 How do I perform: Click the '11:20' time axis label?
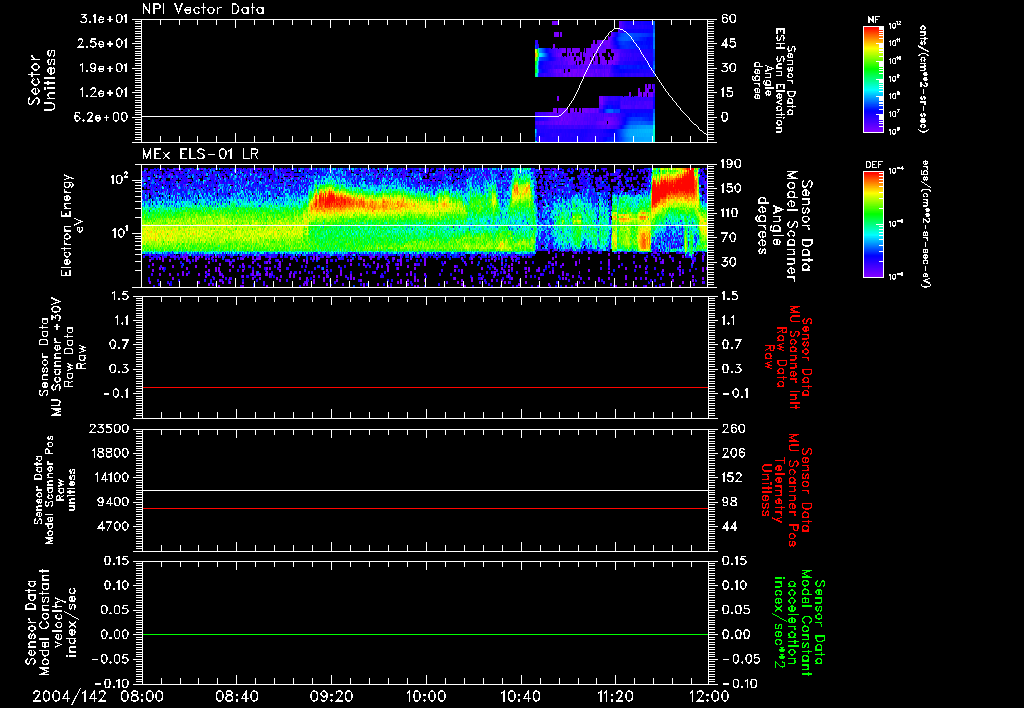[x=615, y=696]
